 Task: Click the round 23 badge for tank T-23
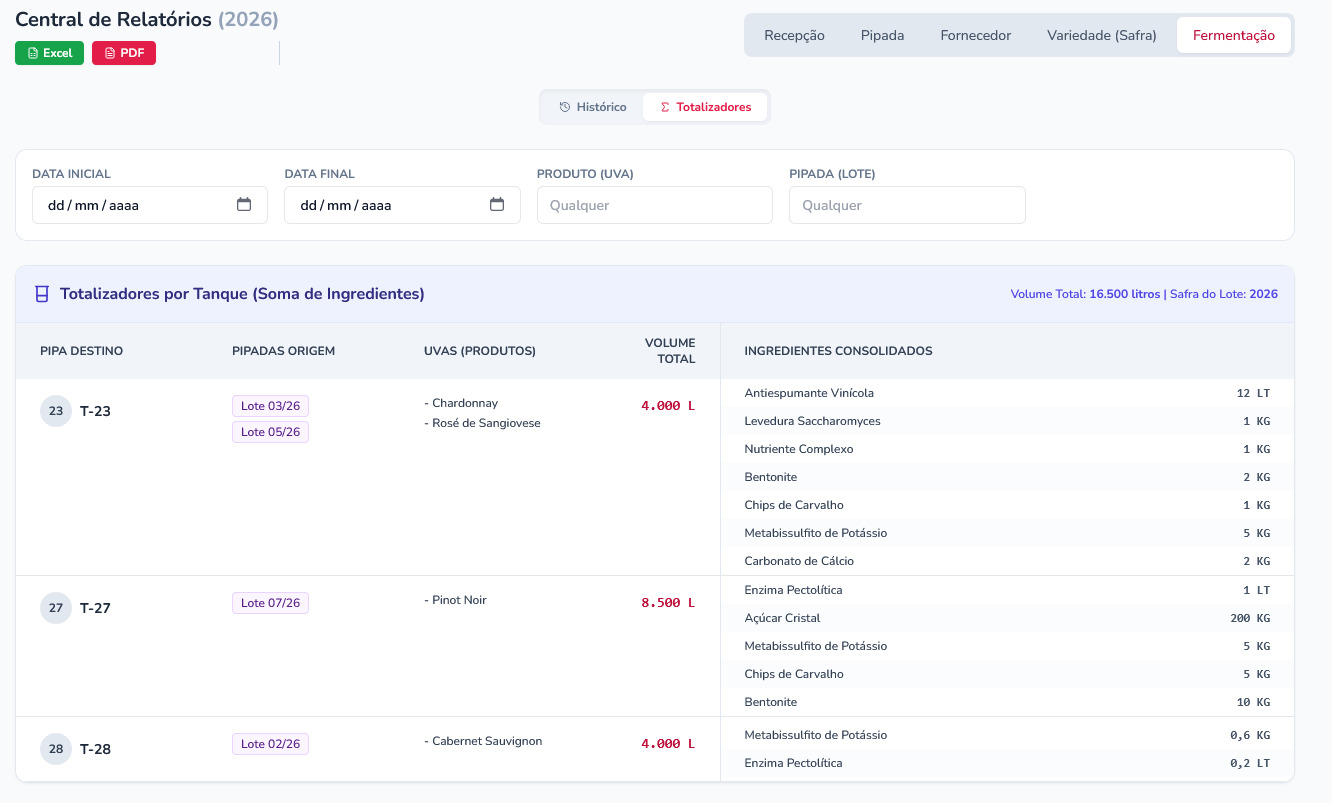56,411
